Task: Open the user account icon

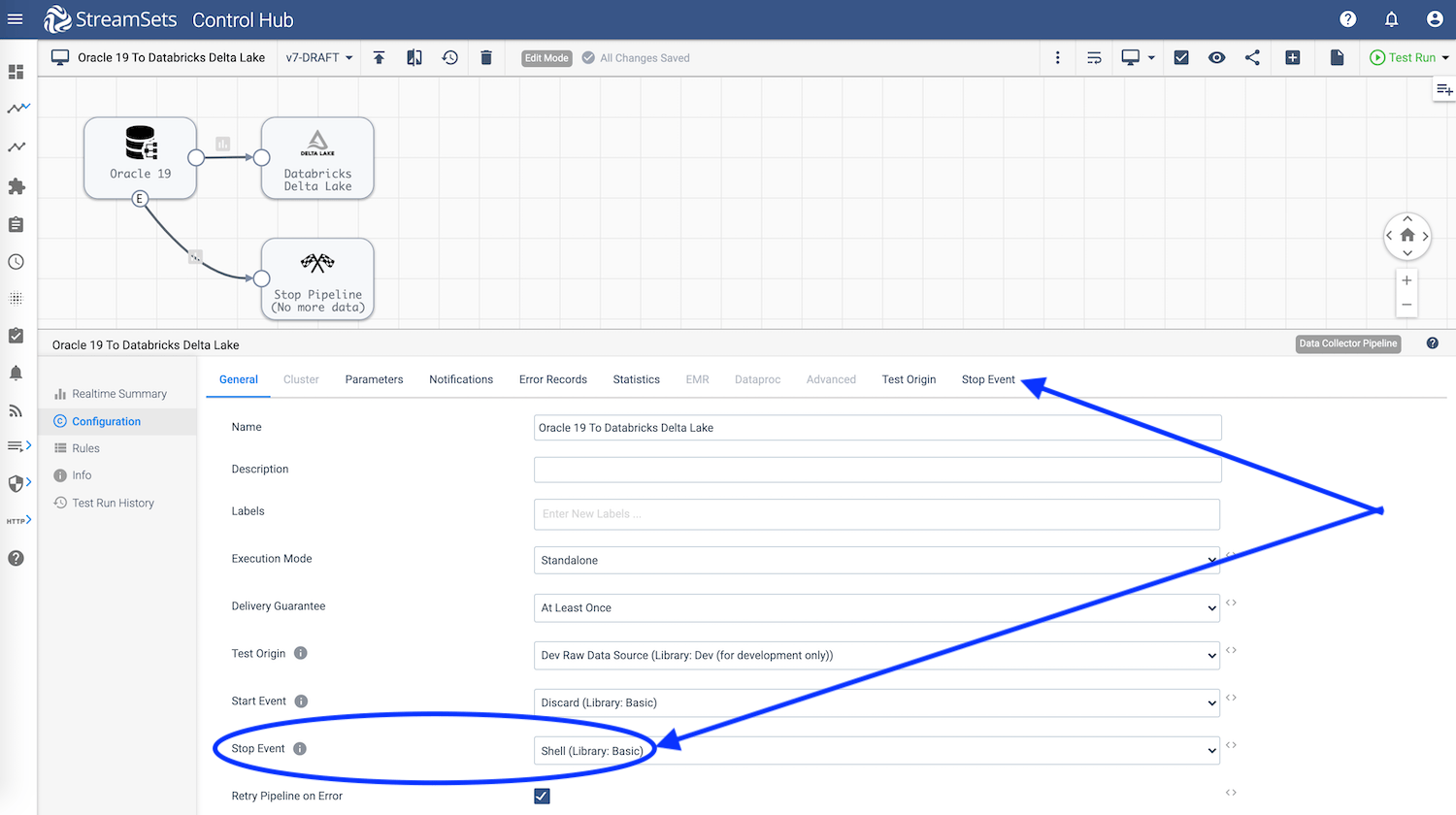Action: point(1435,19)
